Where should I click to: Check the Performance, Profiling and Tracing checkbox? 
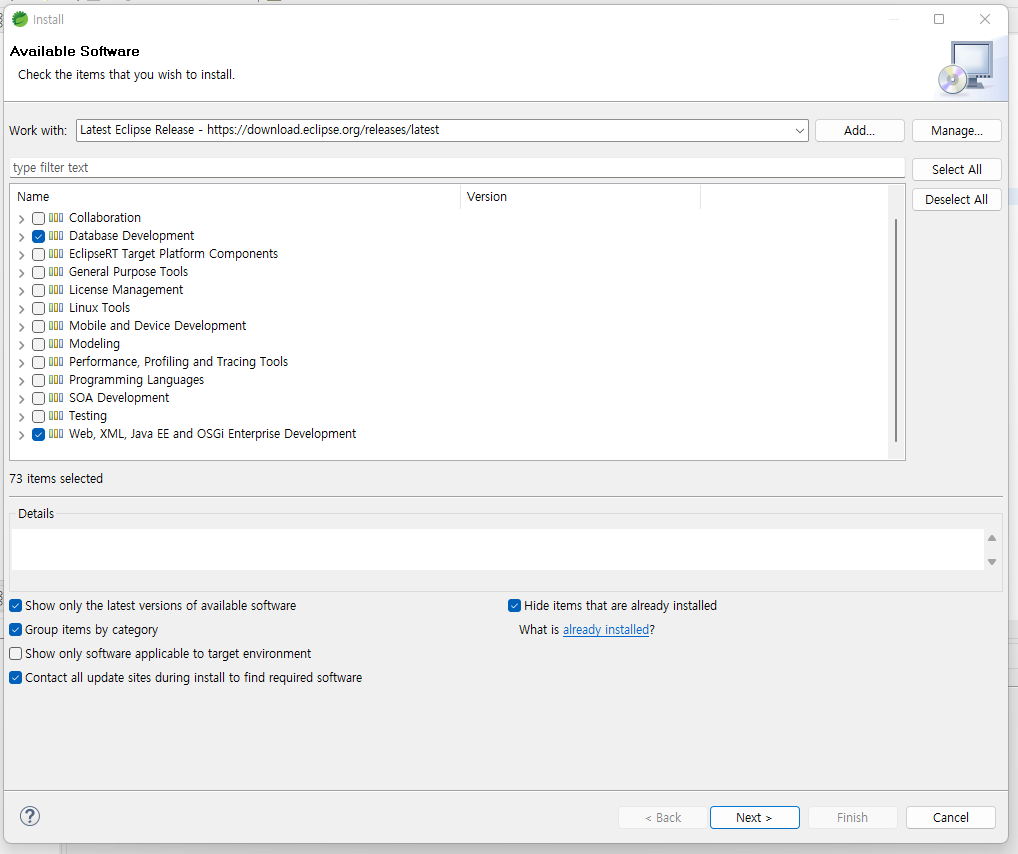[38, 362]
